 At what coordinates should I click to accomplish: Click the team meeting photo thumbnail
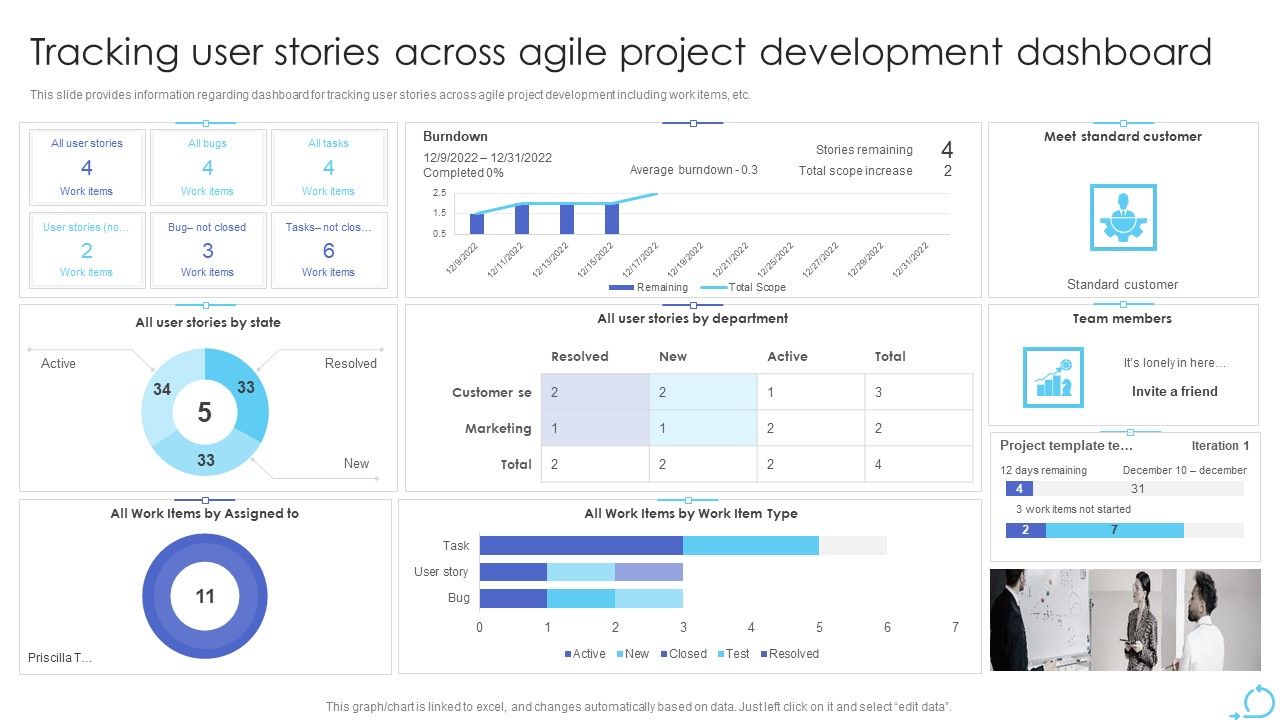[1125, 620]
